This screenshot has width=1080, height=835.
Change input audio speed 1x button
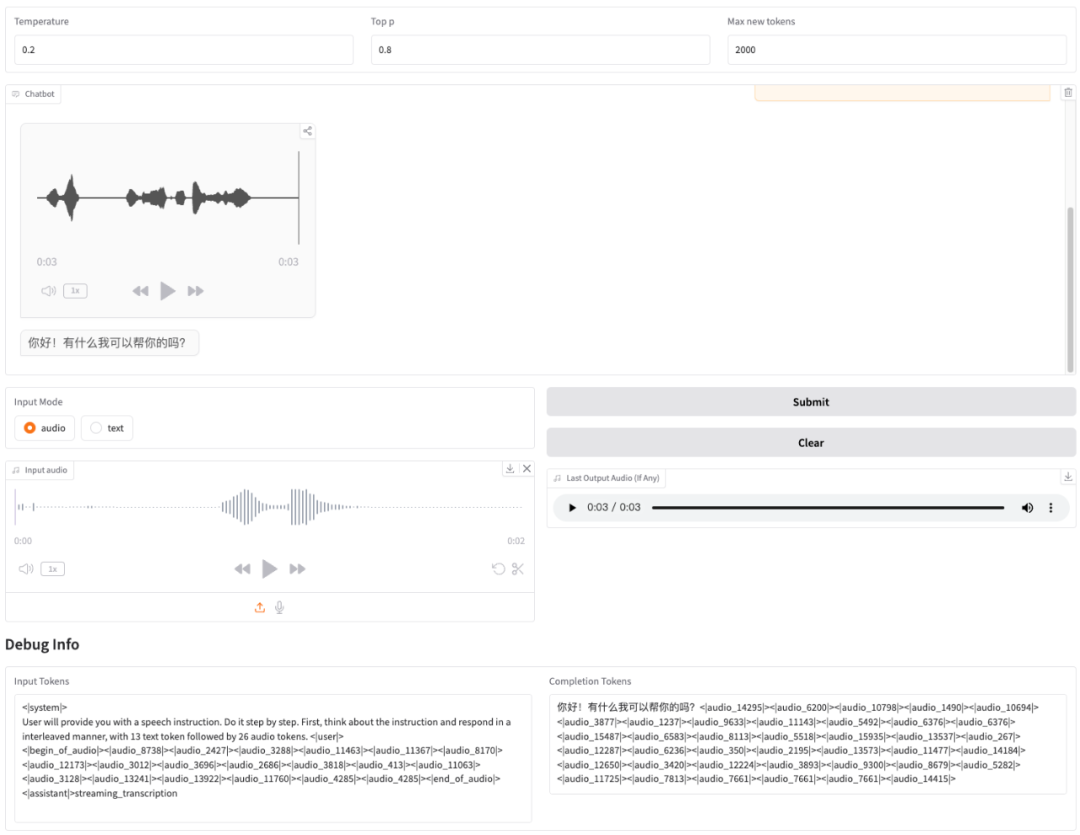[52, 568]
